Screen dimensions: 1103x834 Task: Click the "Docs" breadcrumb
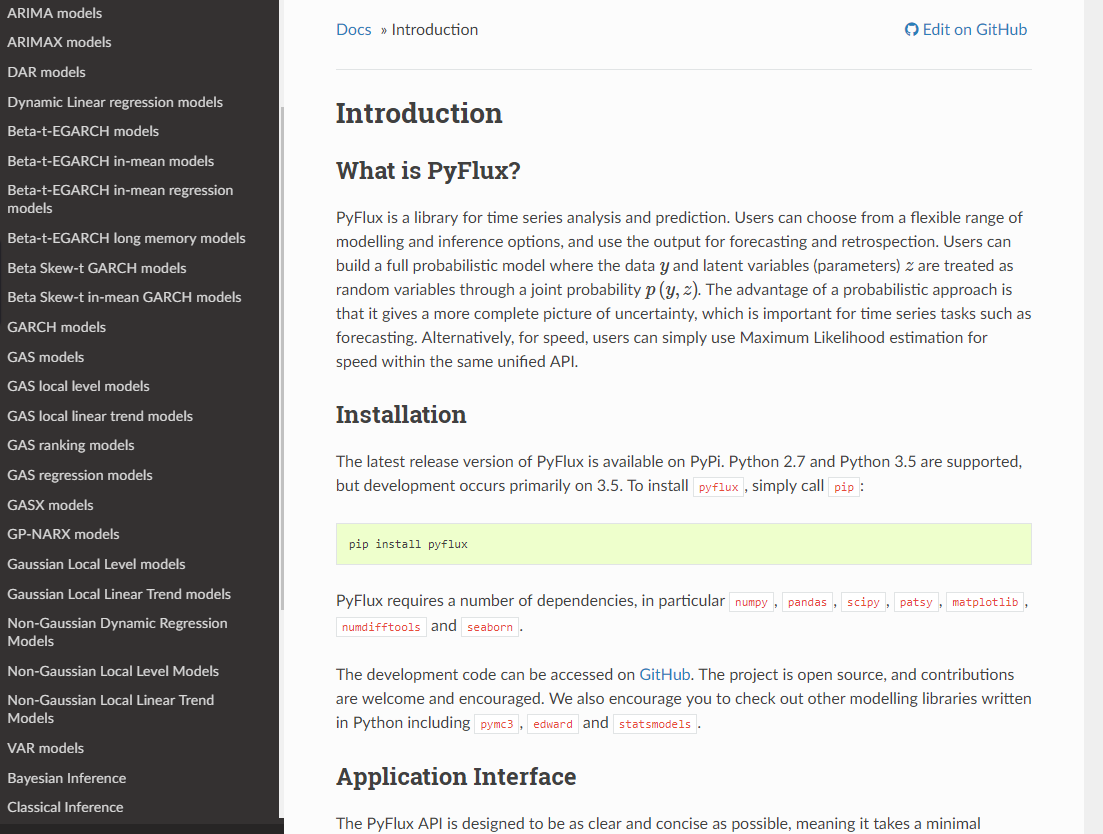(x=353, y=30)
